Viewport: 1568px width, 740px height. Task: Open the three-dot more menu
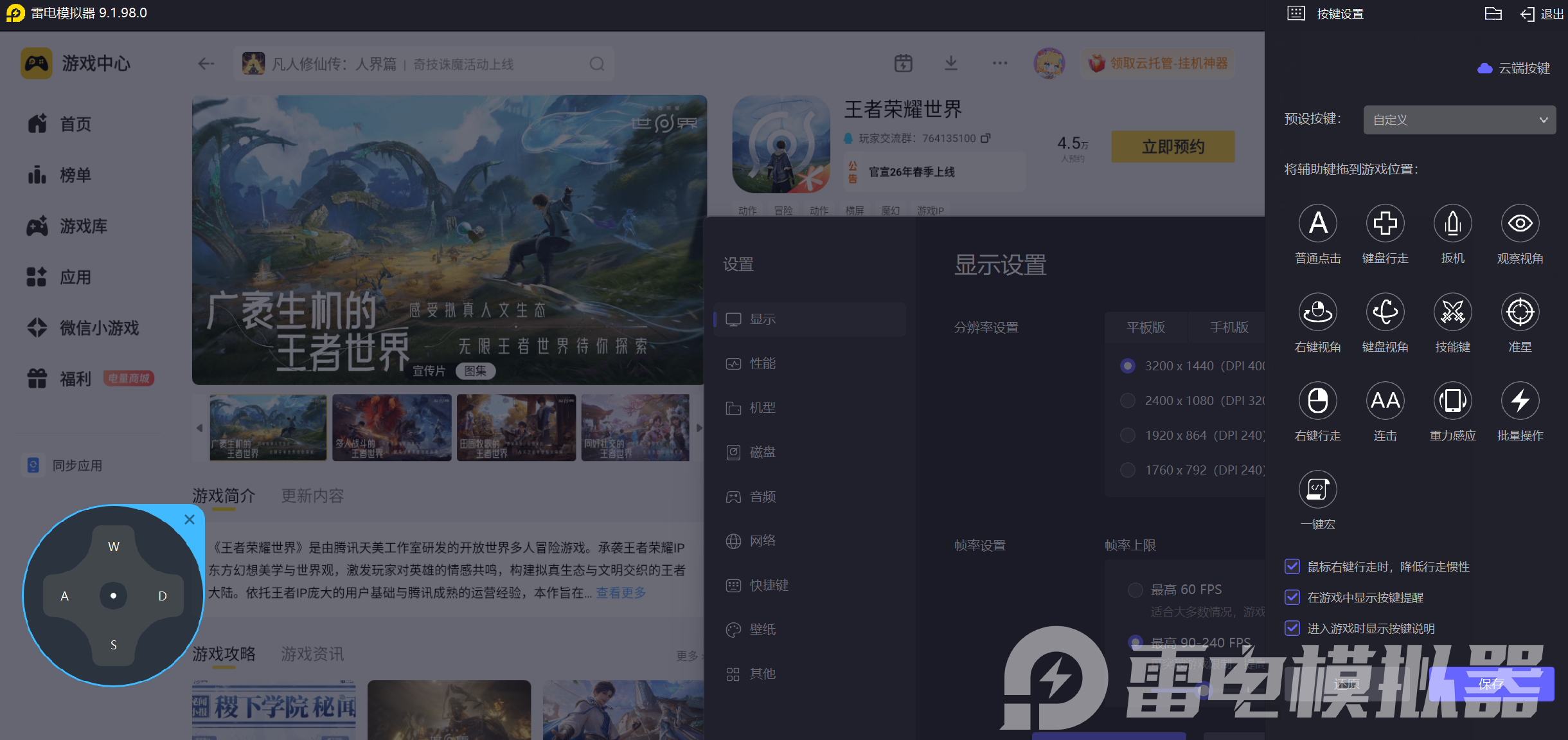1000,63
